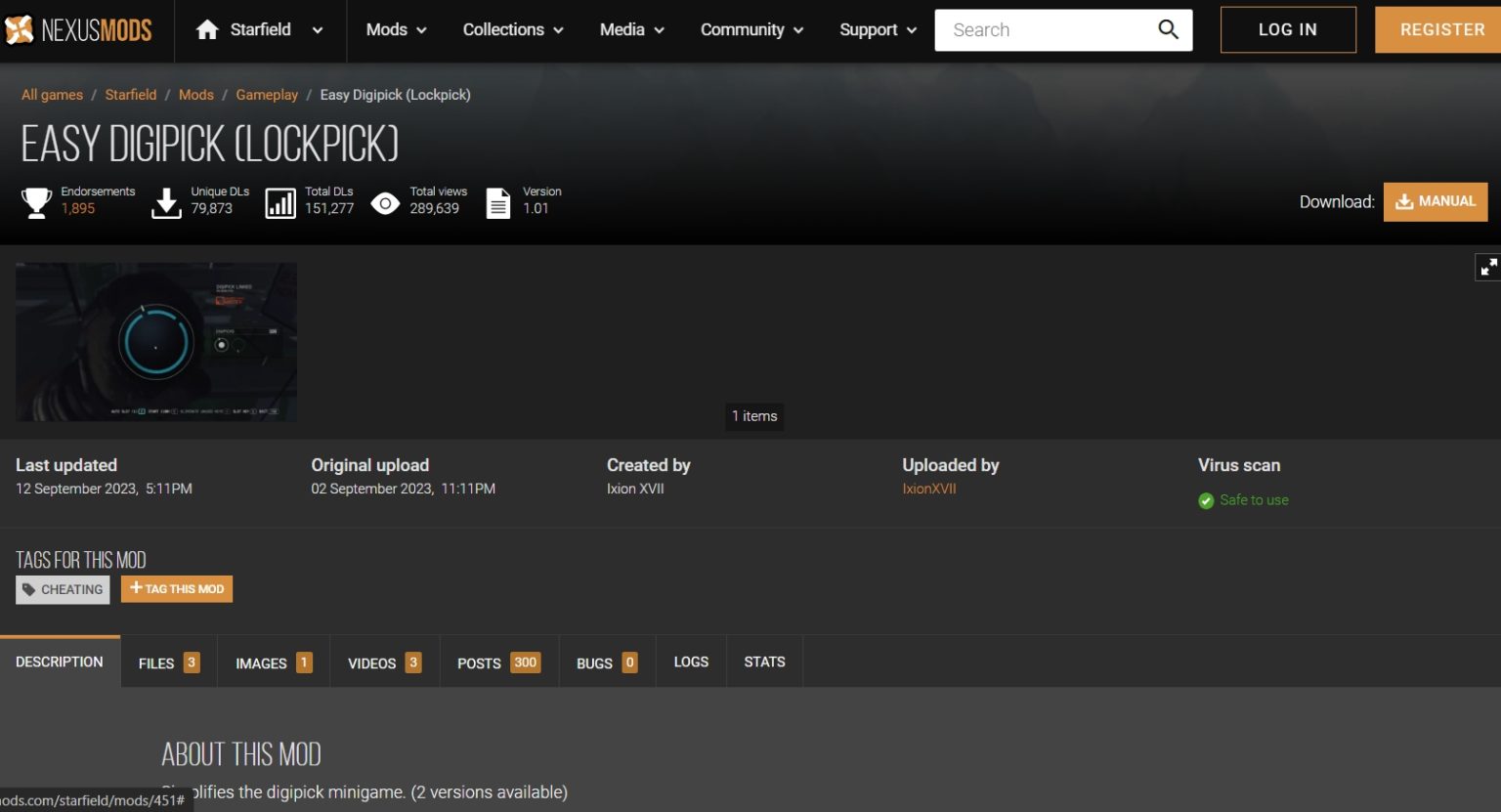Viewport: 1501px width, 812px height.
Task: Open the IxionXVII uploader profile link
Action: [x=928, y=489]
